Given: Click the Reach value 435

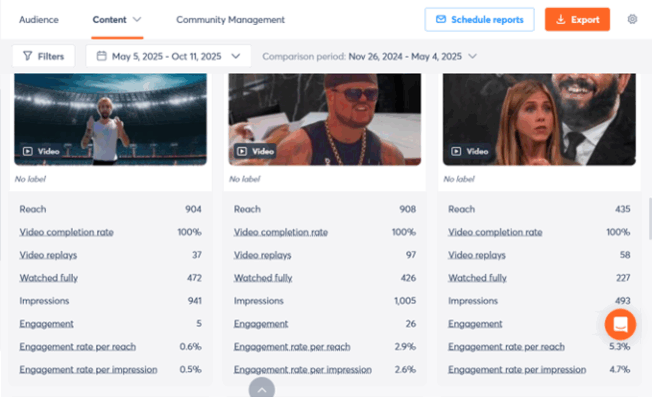Looking at the screenshot, I should point(622,209).
